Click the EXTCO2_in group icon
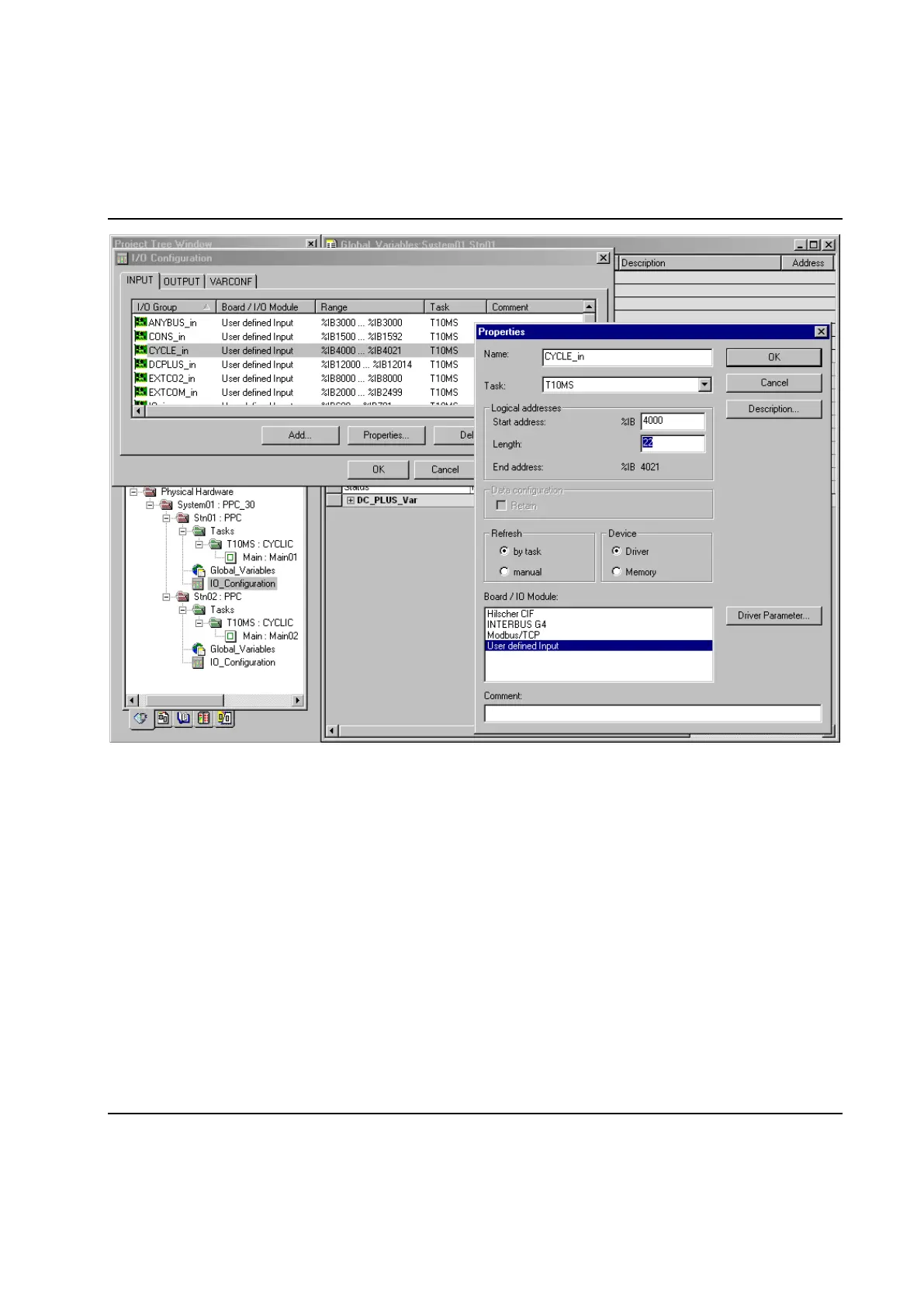The height and width of the screenshot is (1306, 924). pos(140,378)
